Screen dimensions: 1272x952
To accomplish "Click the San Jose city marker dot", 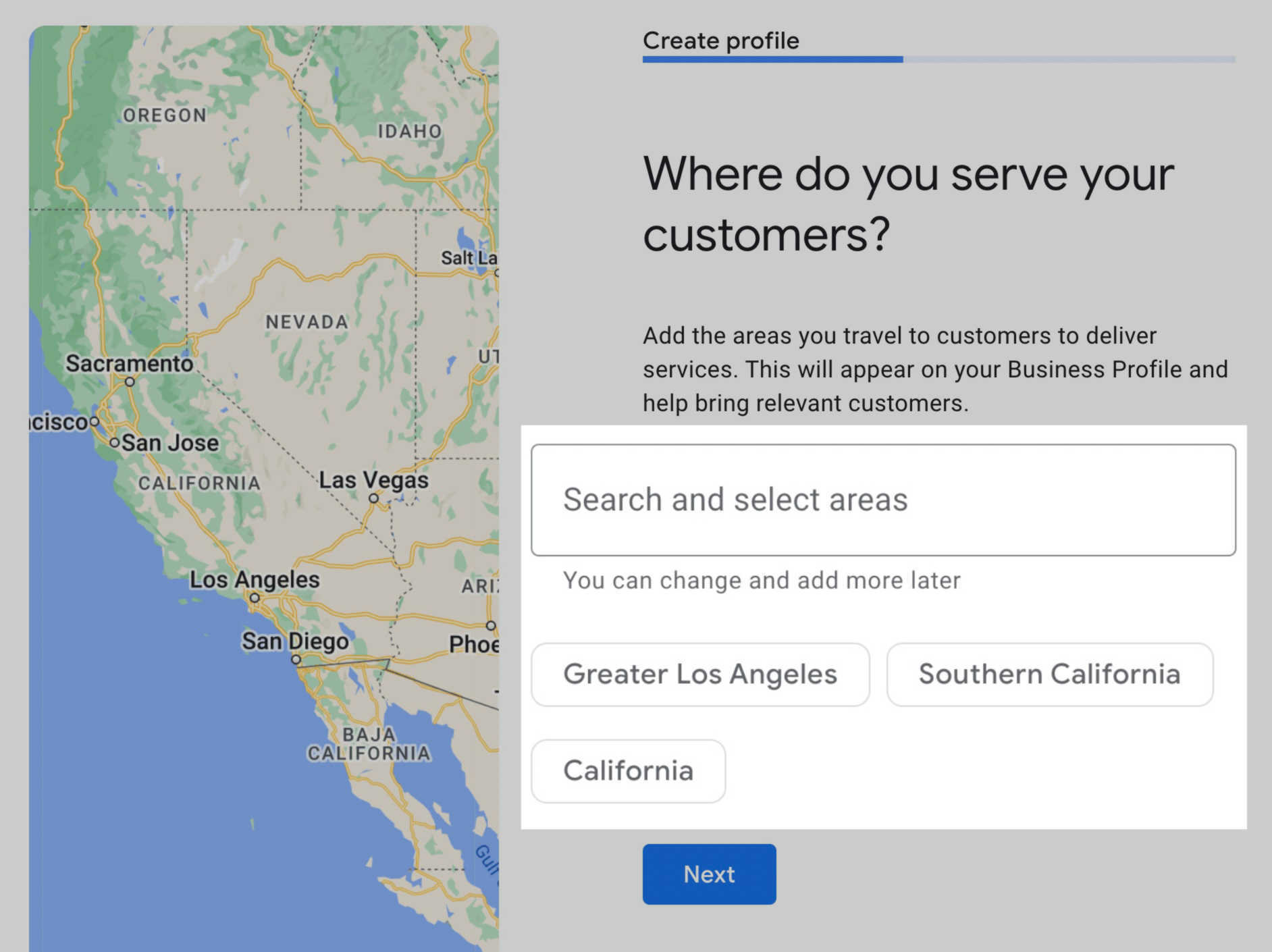I will 115,442.
